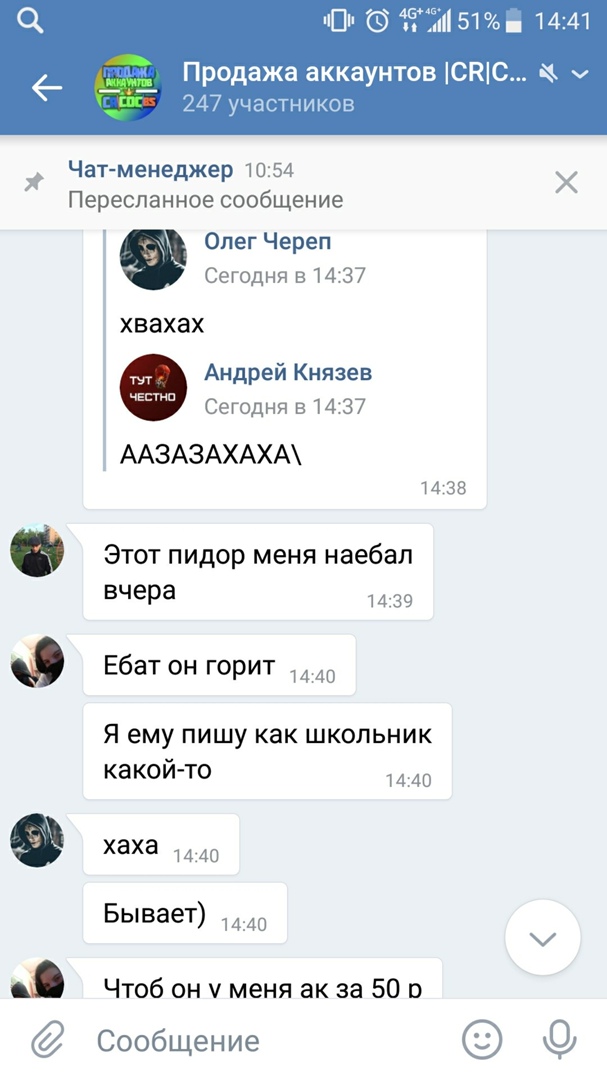
Task: Tap the ТУТ ЧЕСТНО avatar
Action: pyautogui.click(x=153, y=388)
